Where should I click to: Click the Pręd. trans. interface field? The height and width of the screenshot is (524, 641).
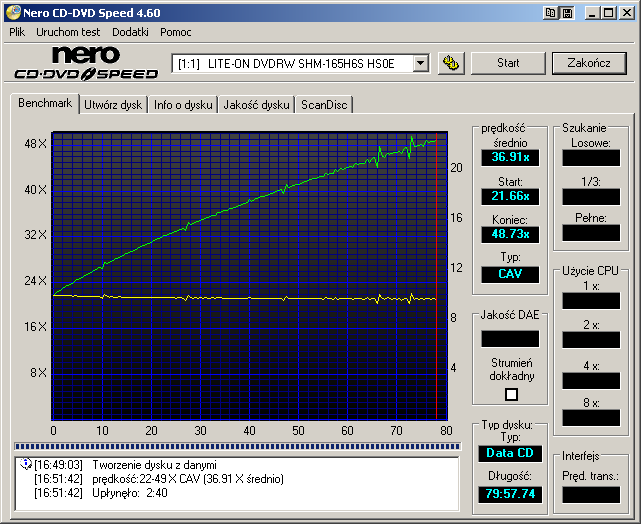(591, 495)
